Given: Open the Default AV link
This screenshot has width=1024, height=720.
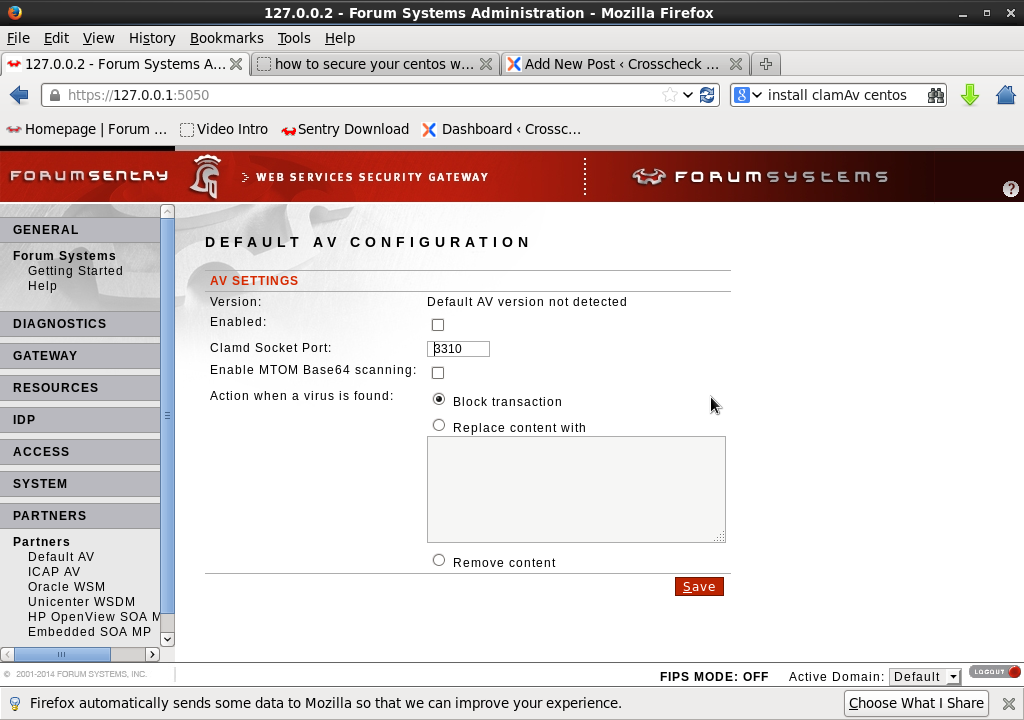Looking at the screenshot, I should coord(61,557).
